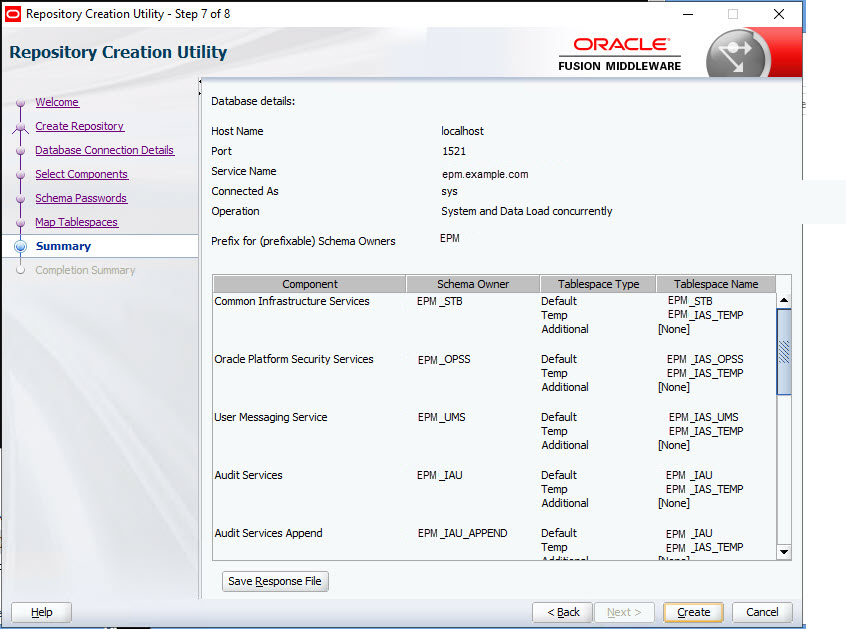Click schema owner EPM_UMS cell
This screenshot has height=629, width=846.
[x=441, y=417]
